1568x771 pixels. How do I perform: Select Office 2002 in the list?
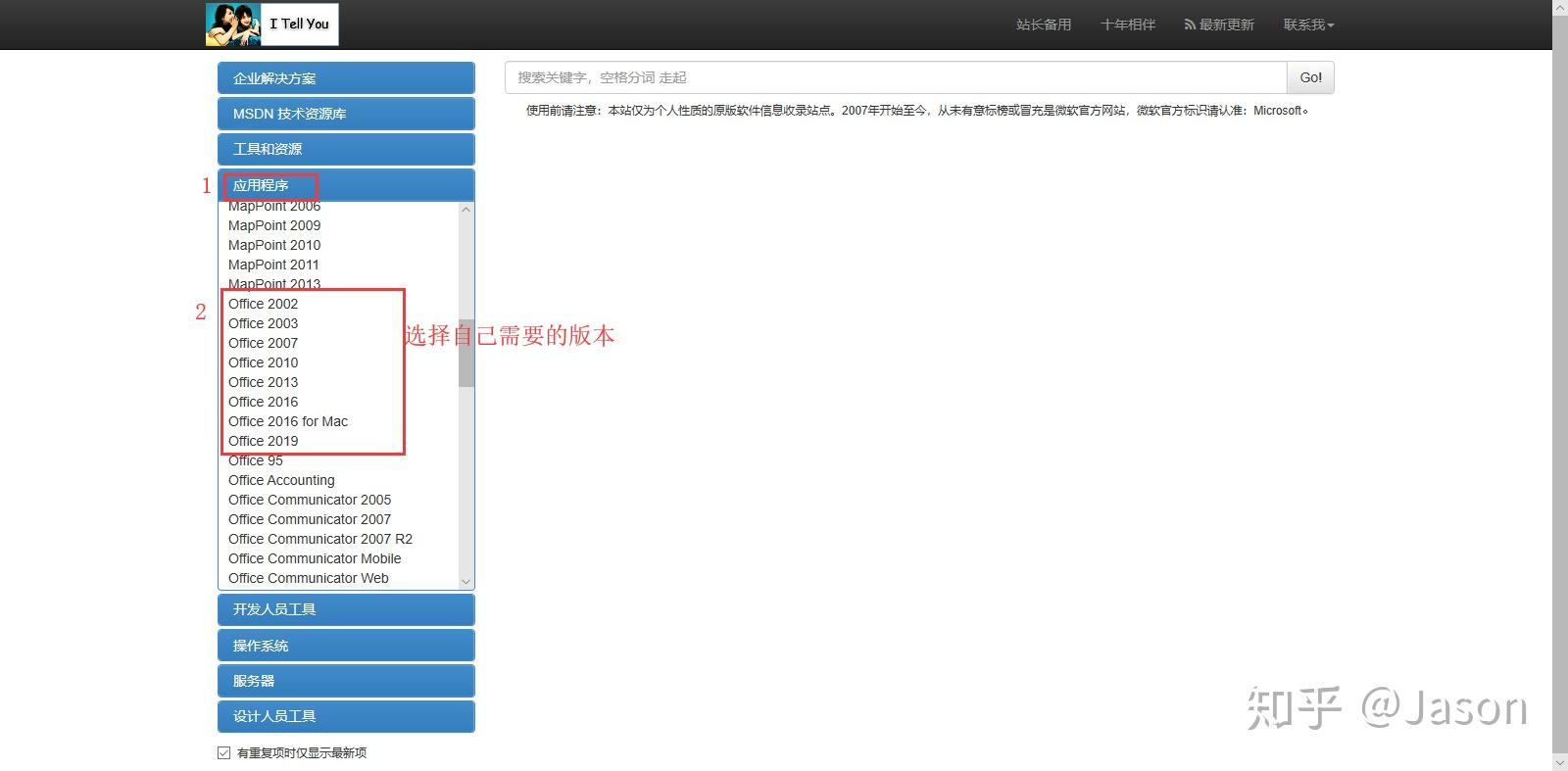coord(263,304)
